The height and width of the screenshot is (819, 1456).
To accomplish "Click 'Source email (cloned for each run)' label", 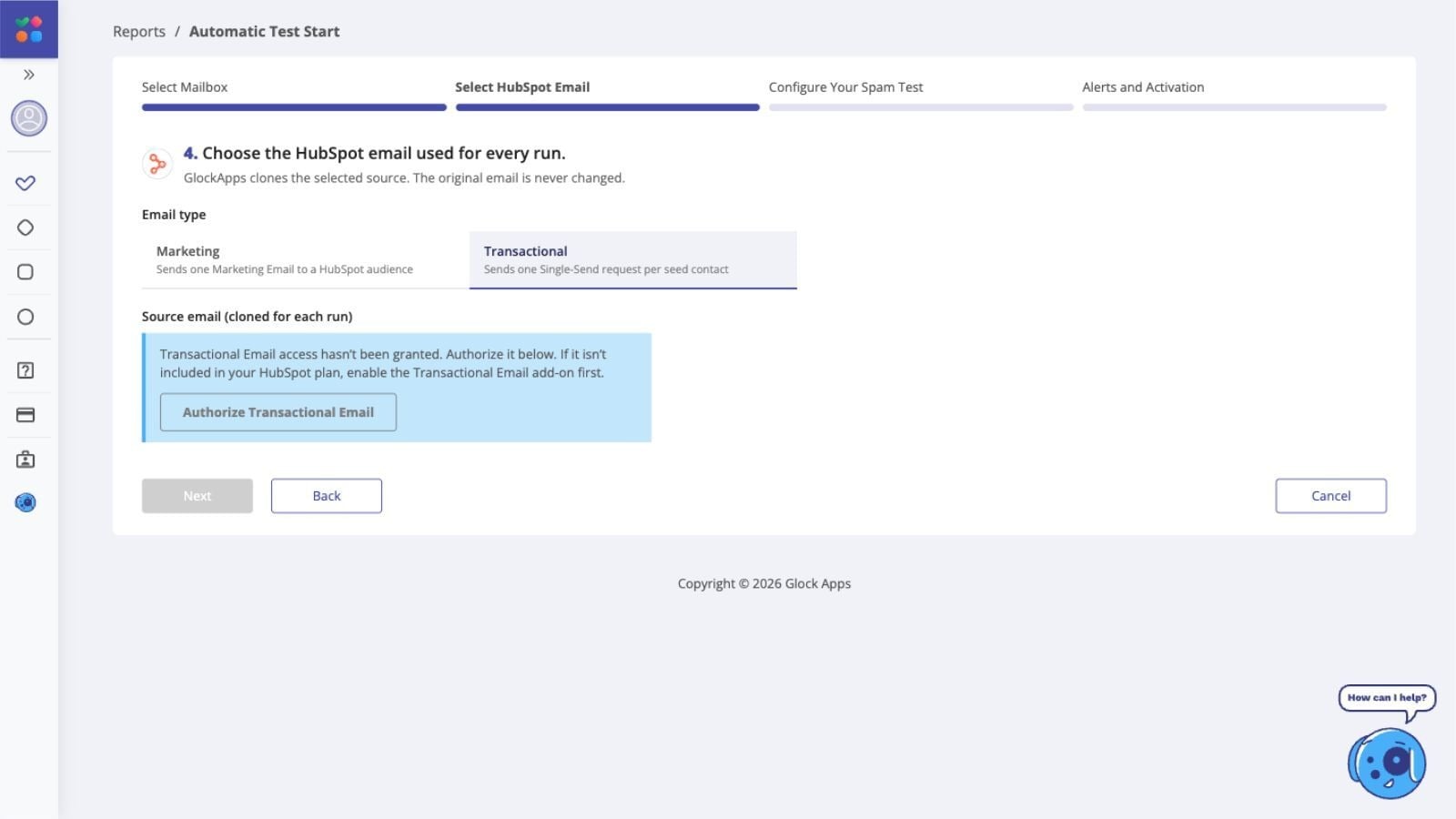I will point(248,317).
